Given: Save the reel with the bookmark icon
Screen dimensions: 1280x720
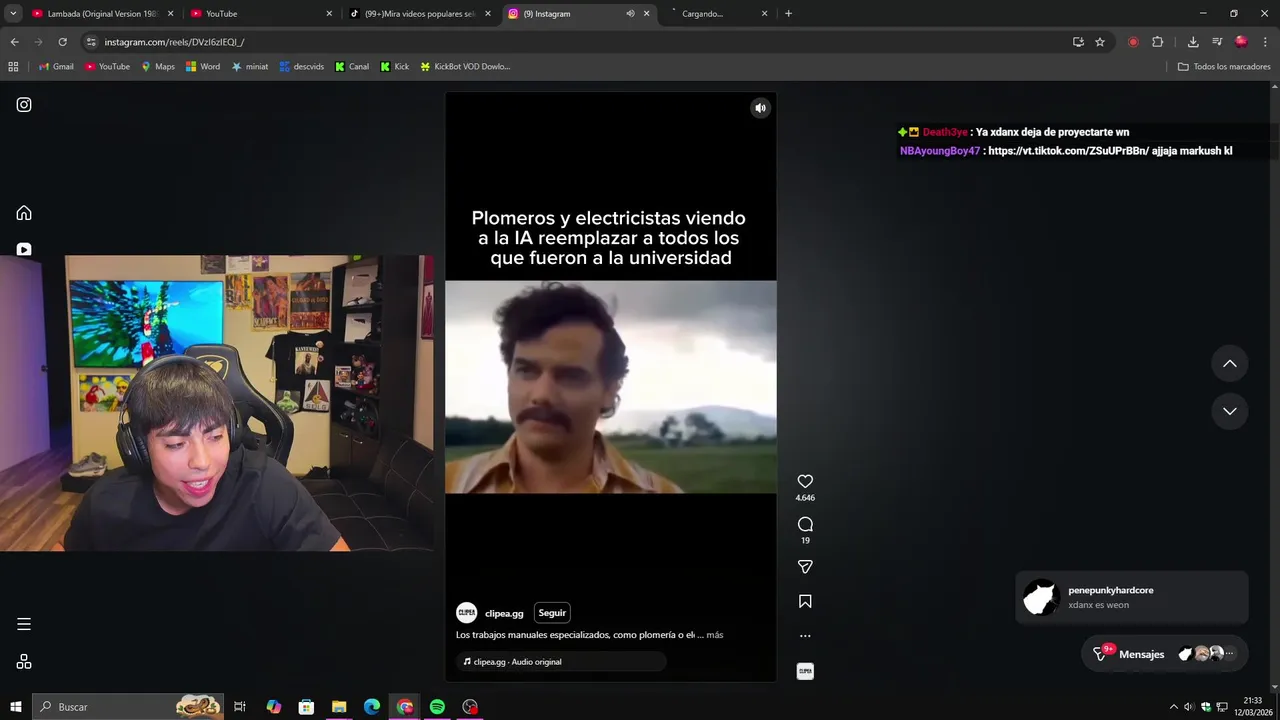Looking at the screenshot, I should (805, 601).
